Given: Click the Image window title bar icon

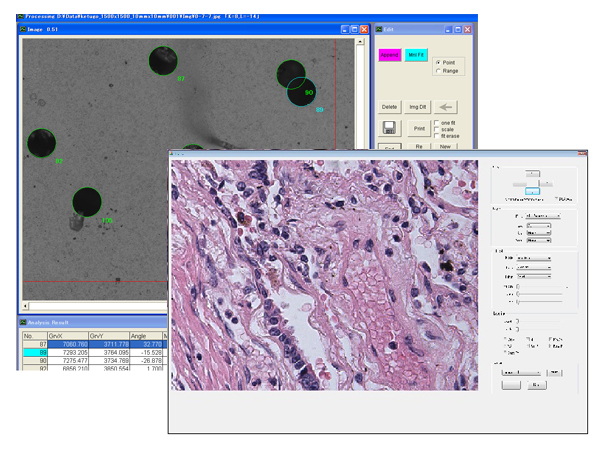Looking at the screenshot, I should click(x=23, y=29).
